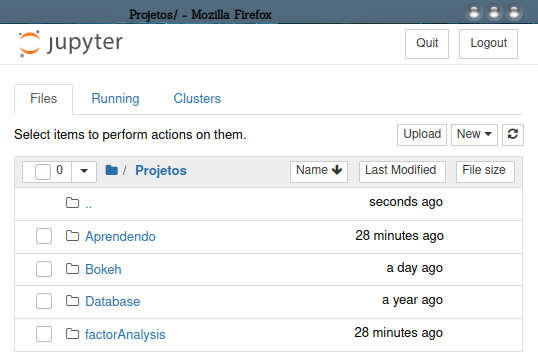Sort files by Name column
The height and width of the screenshot is (363, 538).
319,171
